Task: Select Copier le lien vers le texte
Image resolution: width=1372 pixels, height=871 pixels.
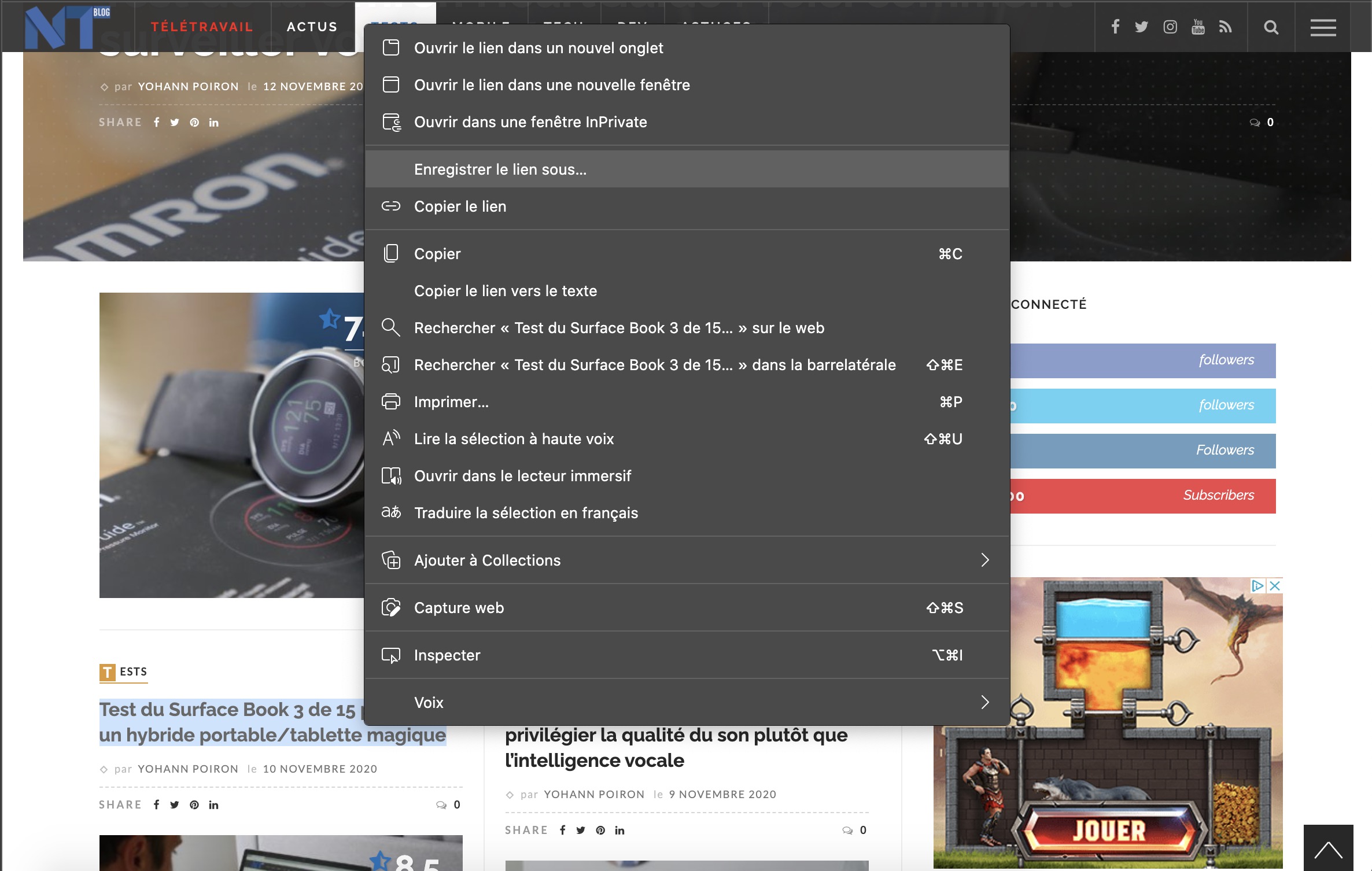Action: point(505,291)
